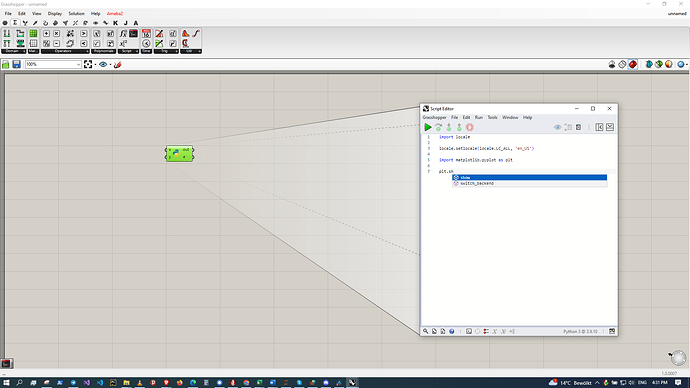Toggle the red shaded preview mode icon
Image resolution: width=690 pixels, height=388 pixels.
633,65
